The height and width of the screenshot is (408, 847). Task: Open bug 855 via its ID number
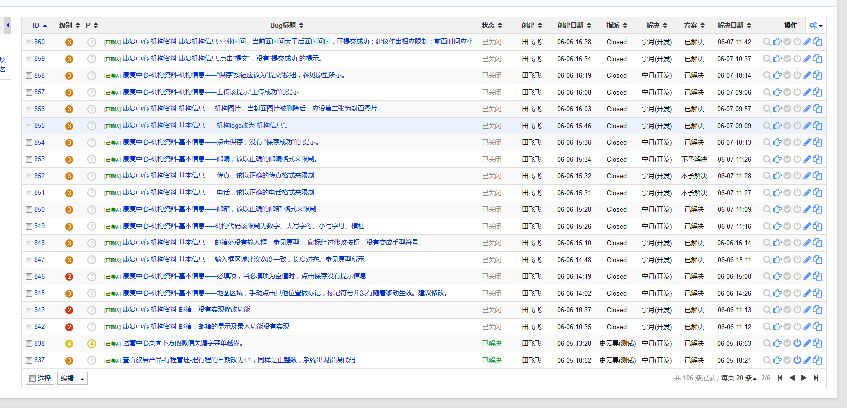pos(39,126)
